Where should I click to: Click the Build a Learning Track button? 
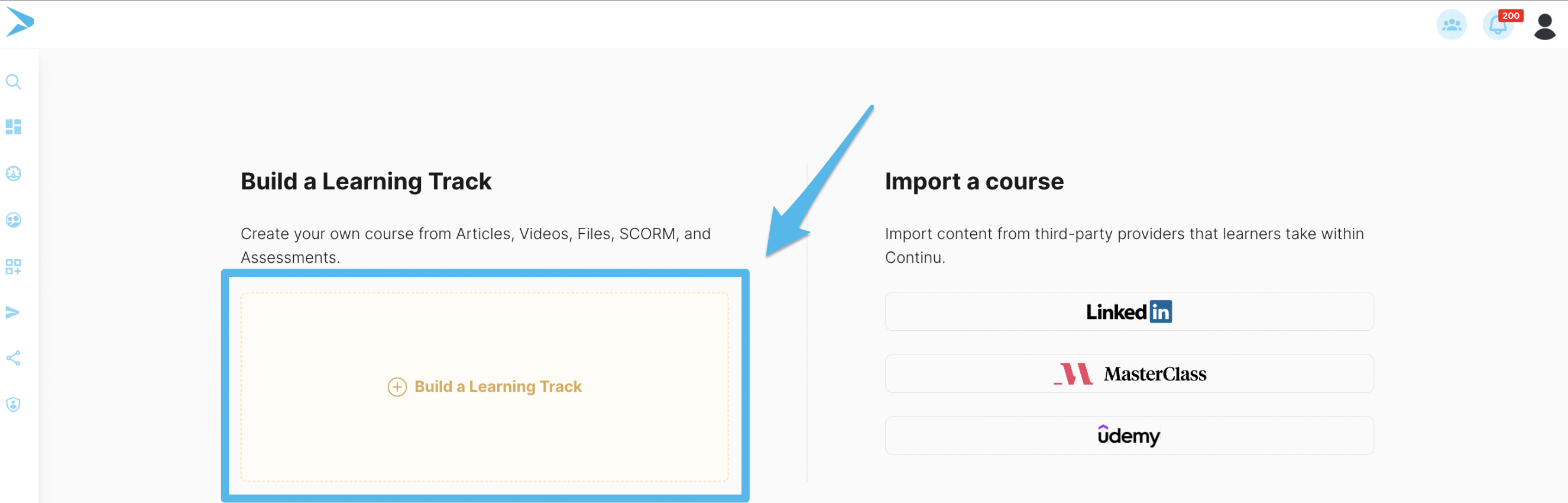[497, 386]
